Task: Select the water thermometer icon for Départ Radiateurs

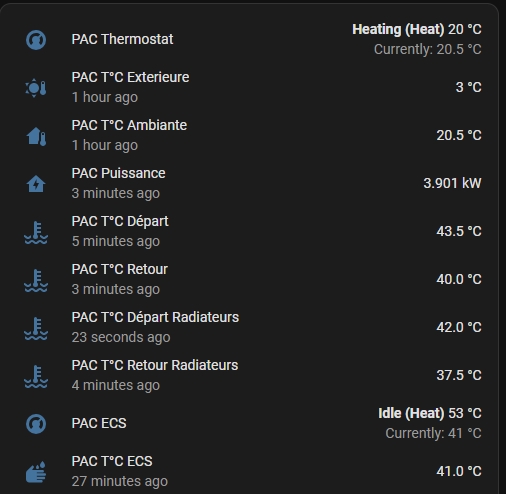Action: pos(36,328)
